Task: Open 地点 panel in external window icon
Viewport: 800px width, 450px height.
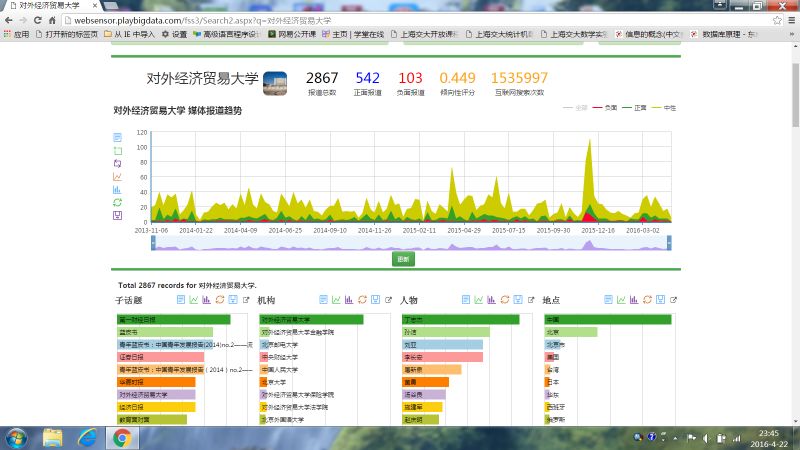Action: pos(672,299)
